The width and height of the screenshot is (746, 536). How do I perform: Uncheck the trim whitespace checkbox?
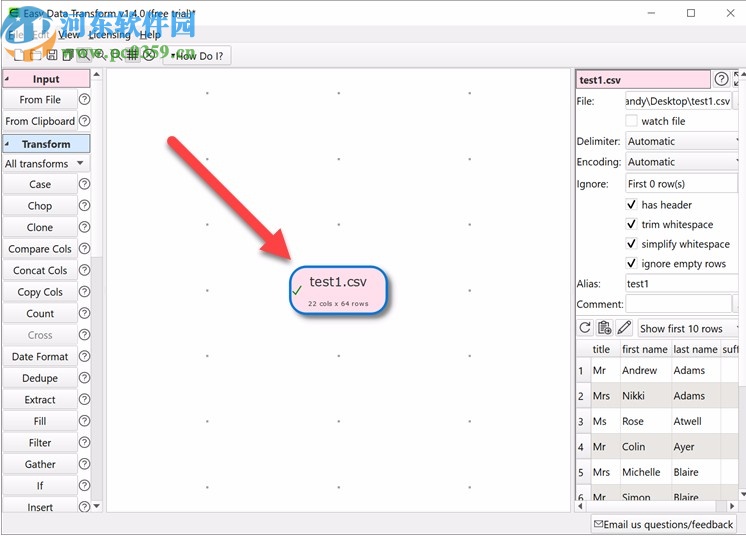(x=631, y=224)
